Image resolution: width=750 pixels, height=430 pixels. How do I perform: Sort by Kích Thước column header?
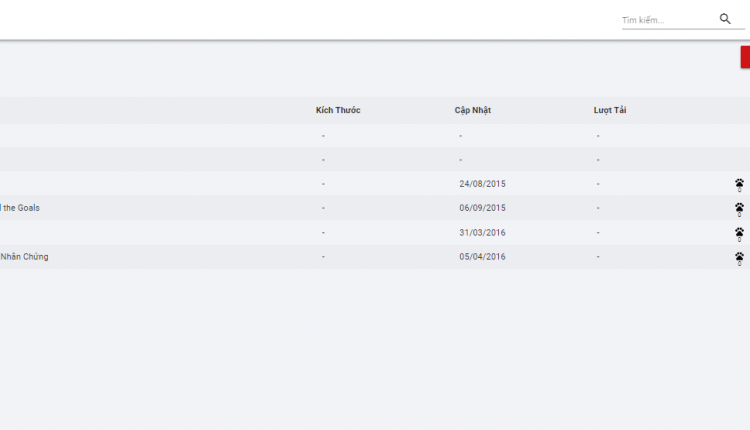click(x=338, y=110)
